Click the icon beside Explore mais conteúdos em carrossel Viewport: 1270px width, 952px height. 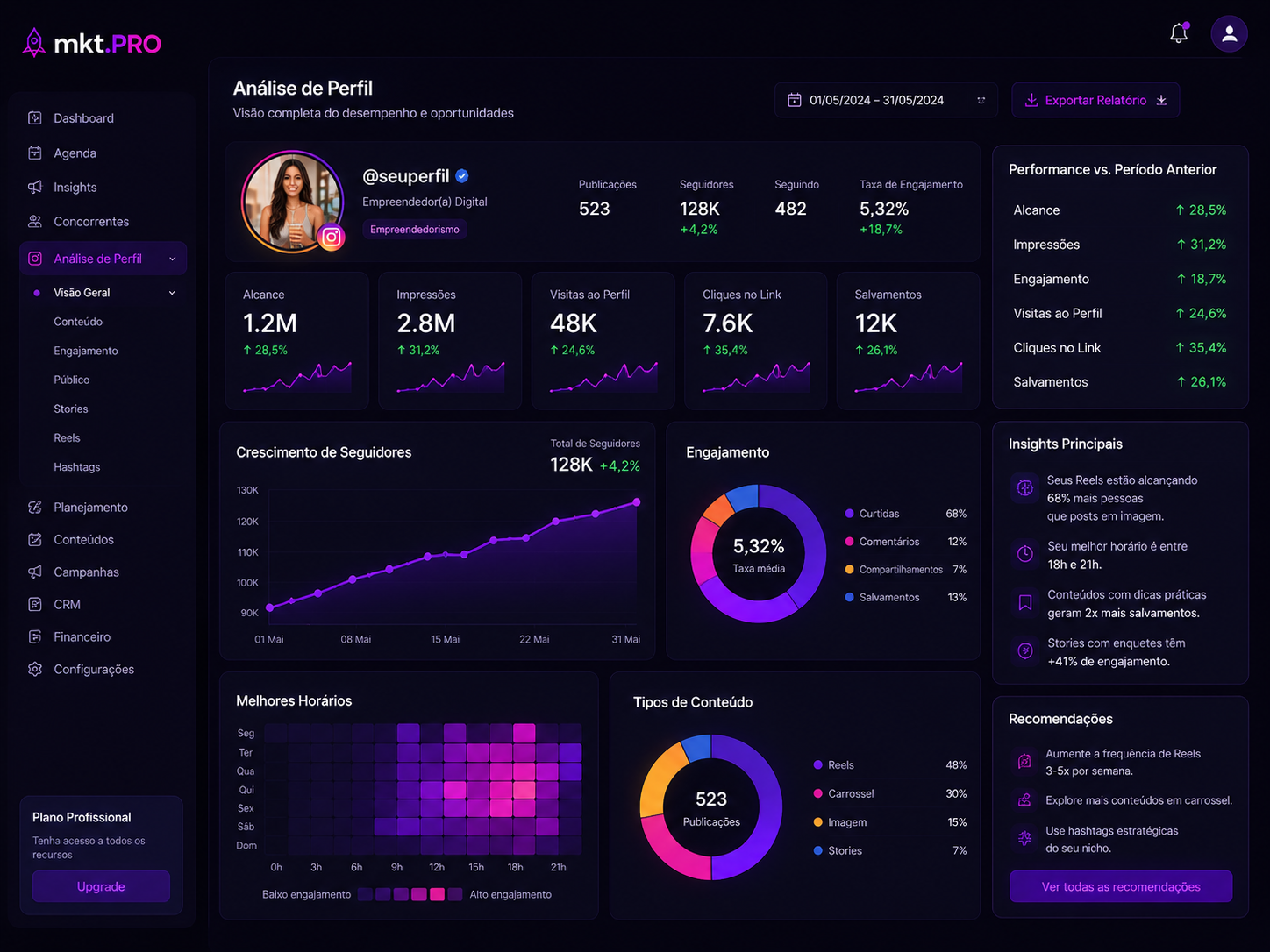(x=1024, y=800)
